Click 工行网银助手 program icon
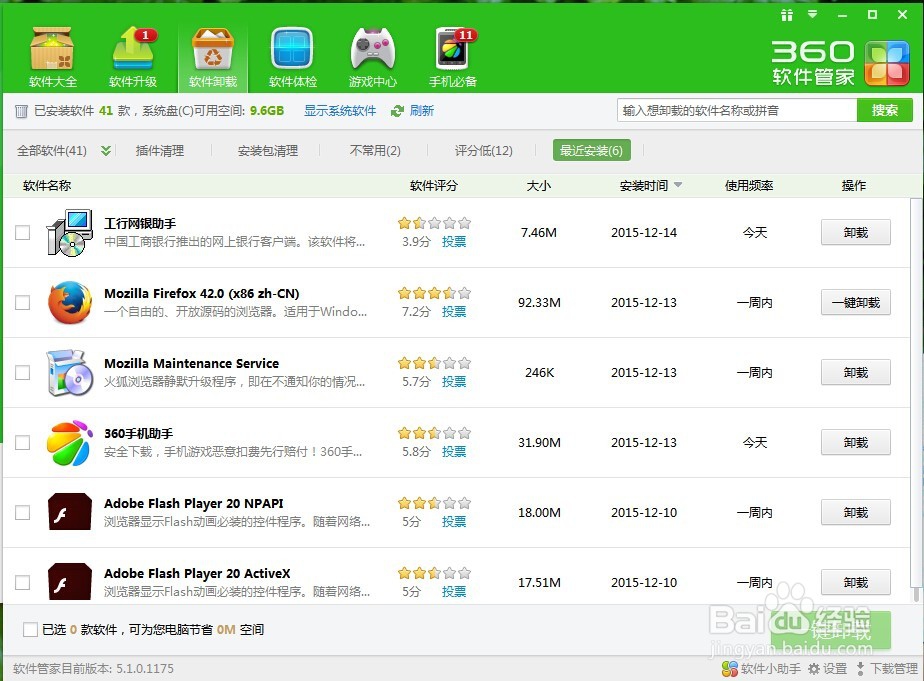 (70, 233)
